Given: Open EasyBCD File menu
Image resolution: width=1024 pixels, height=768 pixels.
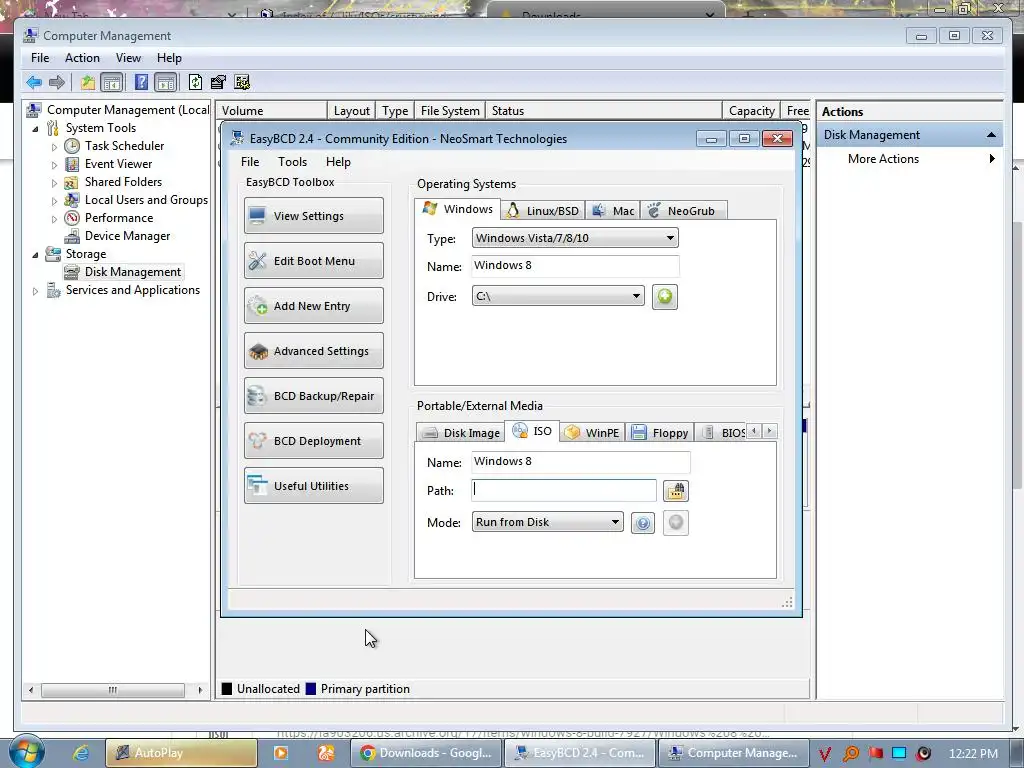Looking at the screenshot, I should tap(249, 162).
